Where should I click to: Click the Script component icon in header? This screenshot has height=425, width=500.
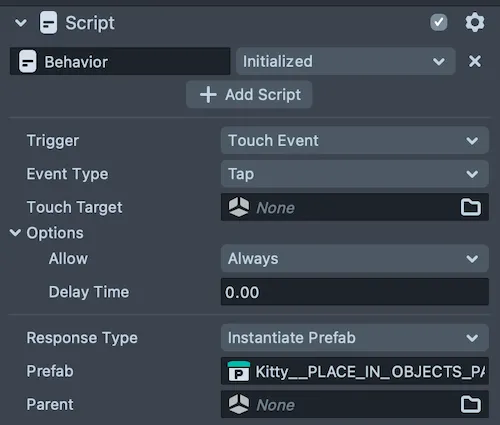tap(48, 23)
